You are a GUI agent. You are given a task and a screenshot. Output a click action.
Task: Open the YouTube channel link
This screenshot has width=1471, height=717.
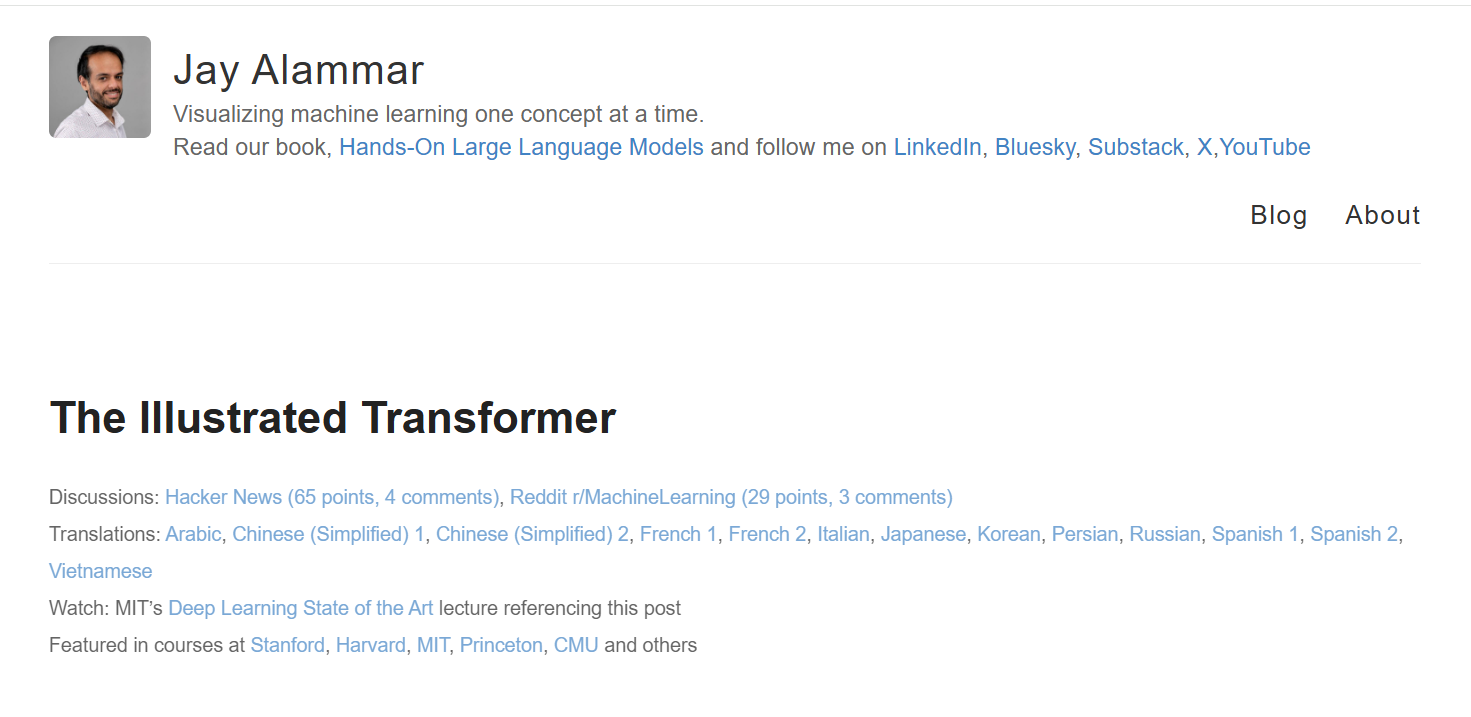pyautogui.click(x=1265, y=147)
